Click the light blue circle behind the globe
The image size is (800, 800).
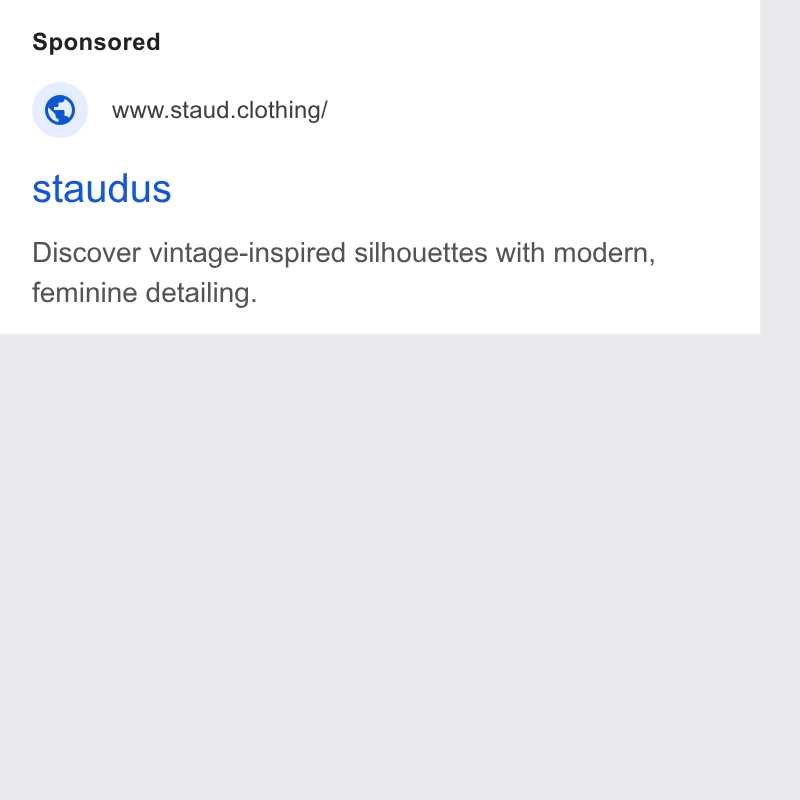[60, 110]
